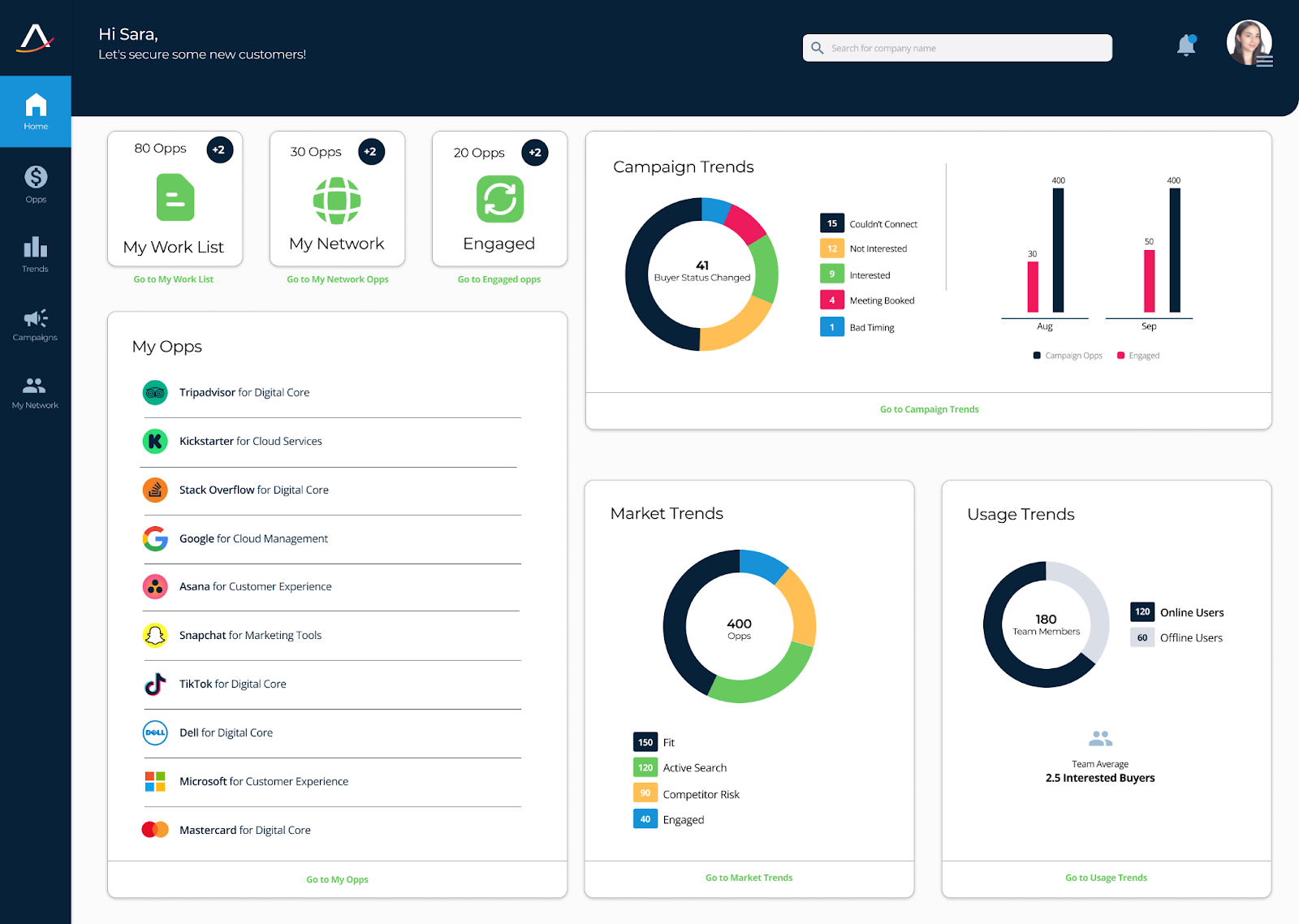Screen dimensions: 1299x924
Task: Click the +2 badge on 80 Opps card
Action: pyautogui.click(x=219, y=149)
